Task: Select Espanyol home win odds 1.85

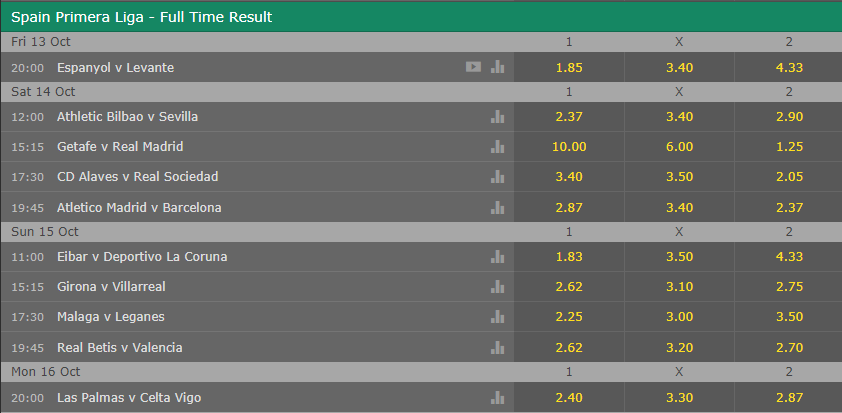Action: pos(569,67)
